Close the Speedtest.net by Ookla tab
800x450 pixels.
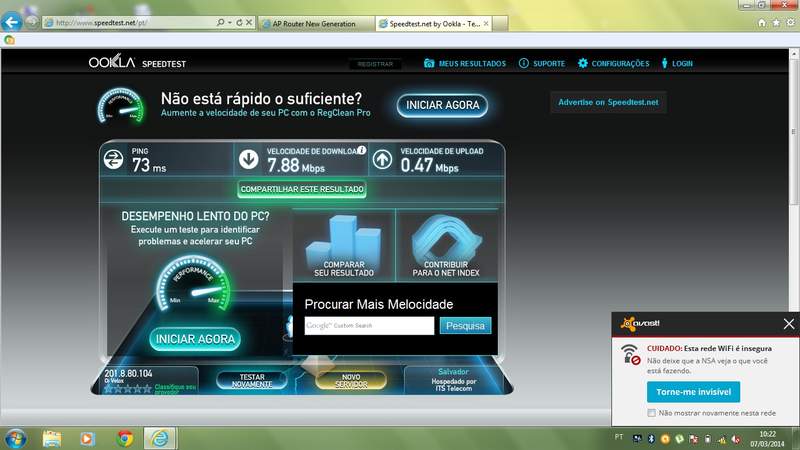[486, 23]
